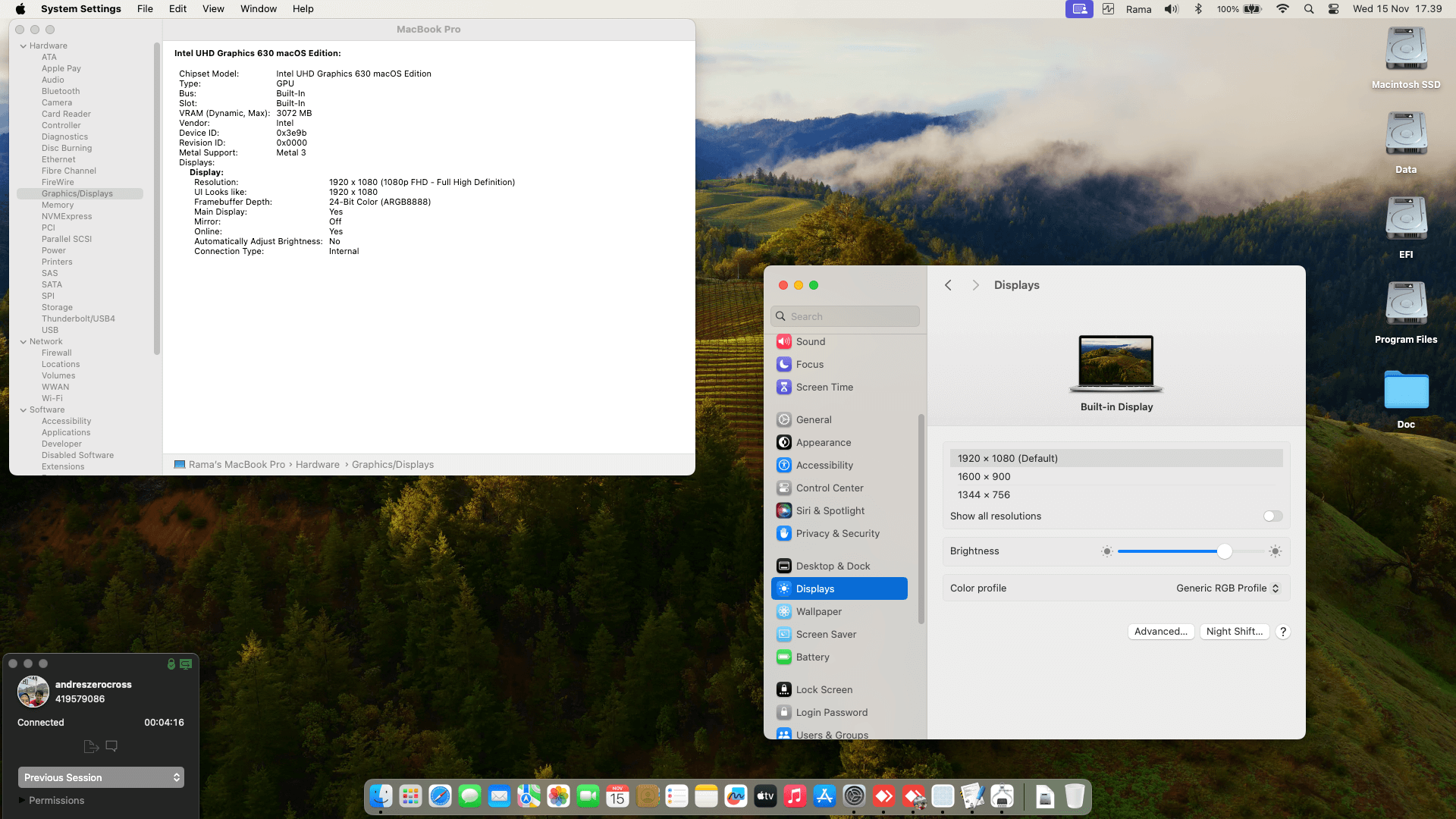Go back in System Settings
The image size is (1456, 819).
[948, 285]
